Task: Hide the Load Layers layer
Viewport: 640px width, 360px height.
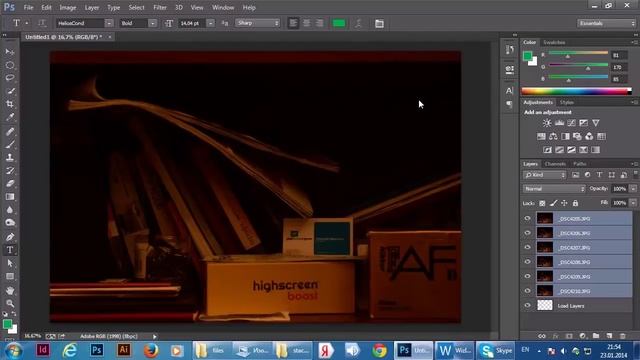Action: click(x=527, y=305)
